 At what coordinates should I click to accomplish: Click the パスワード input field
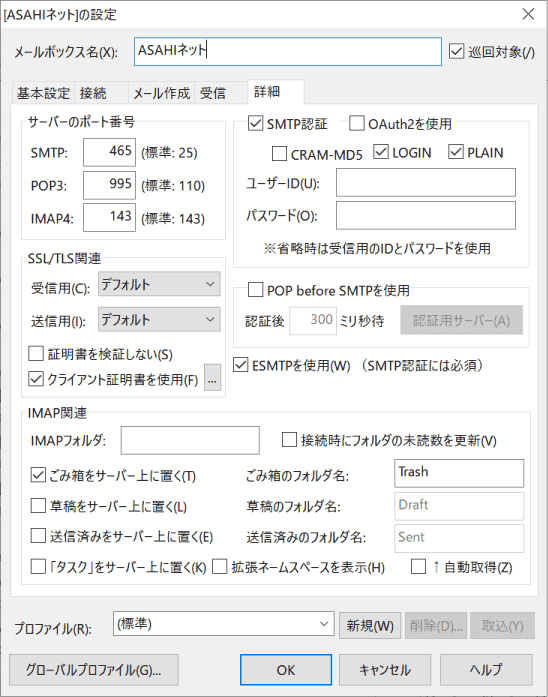[x=426, y=216]
